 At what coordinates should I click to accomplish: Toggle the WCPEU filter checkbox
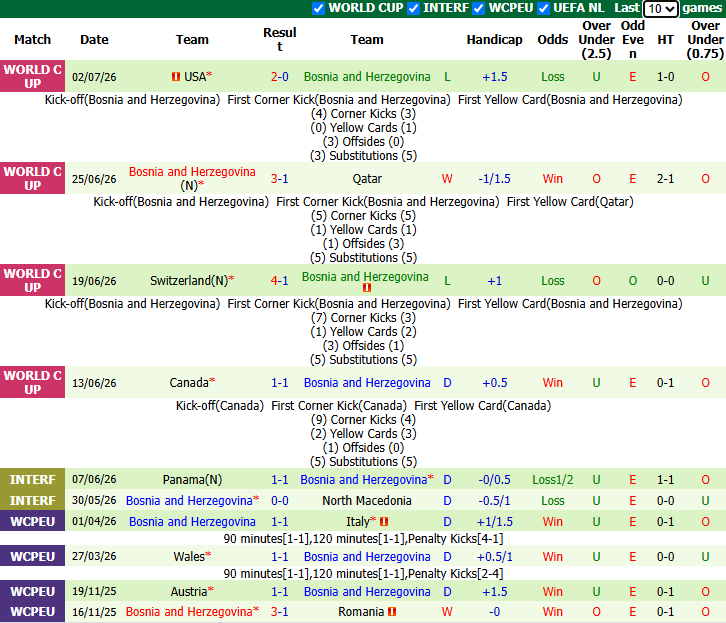[478, 8]
